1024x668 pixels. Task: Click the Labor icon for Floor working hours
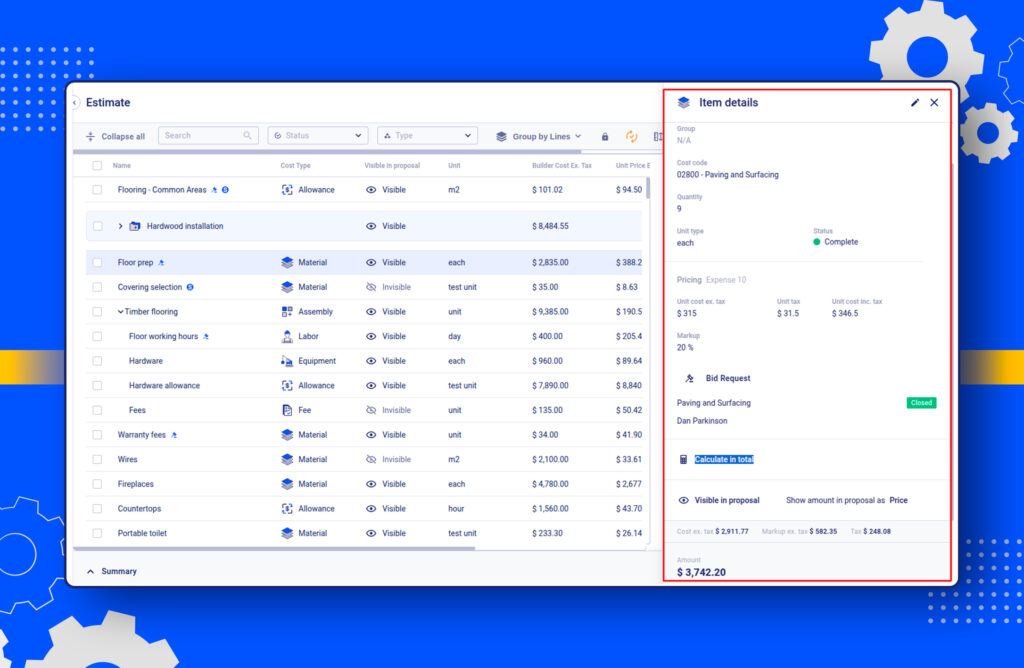tap(287, 336)
